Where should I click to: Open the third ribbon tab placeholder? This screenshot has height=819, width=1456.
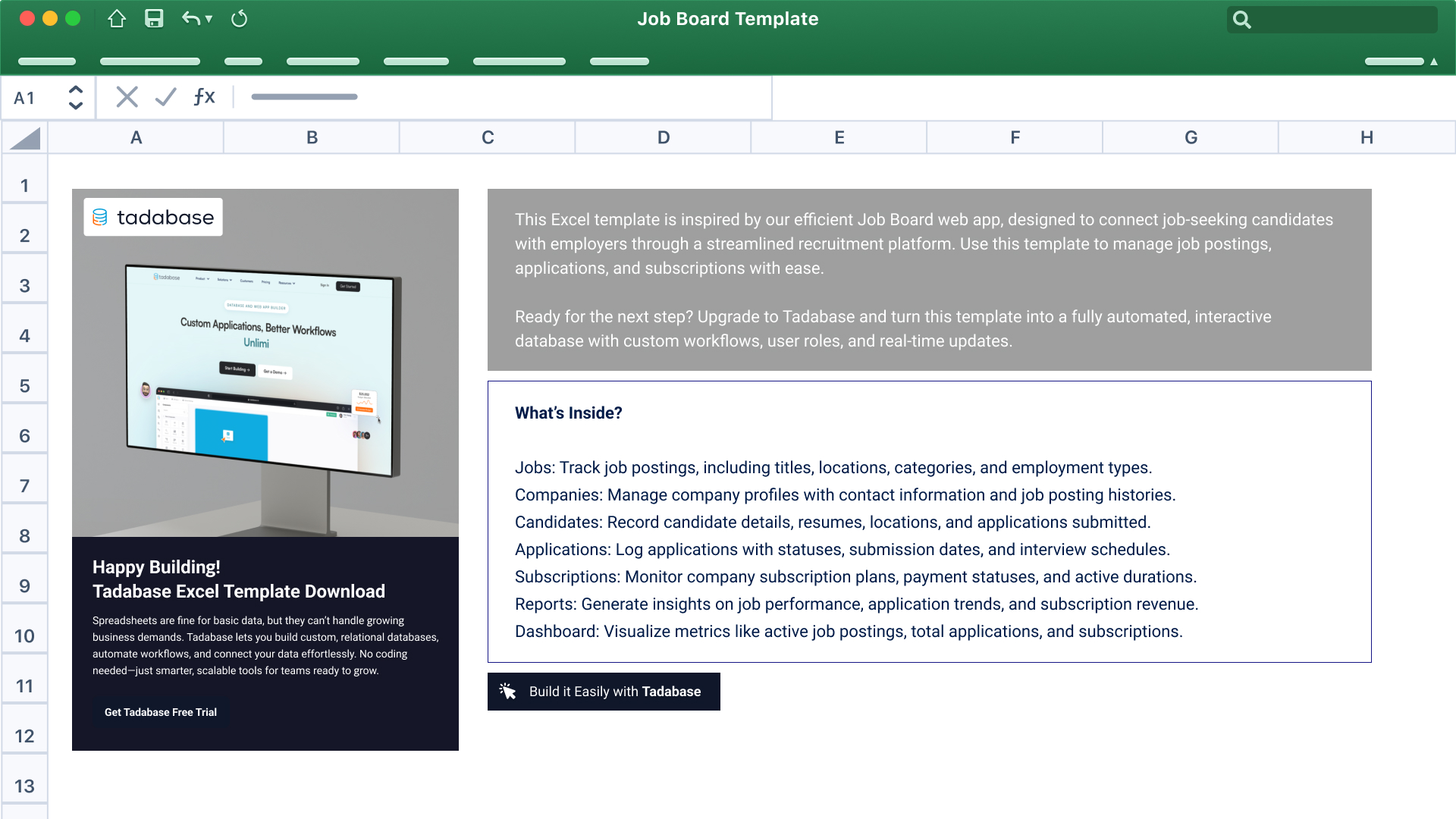click(x=243, y=61)
